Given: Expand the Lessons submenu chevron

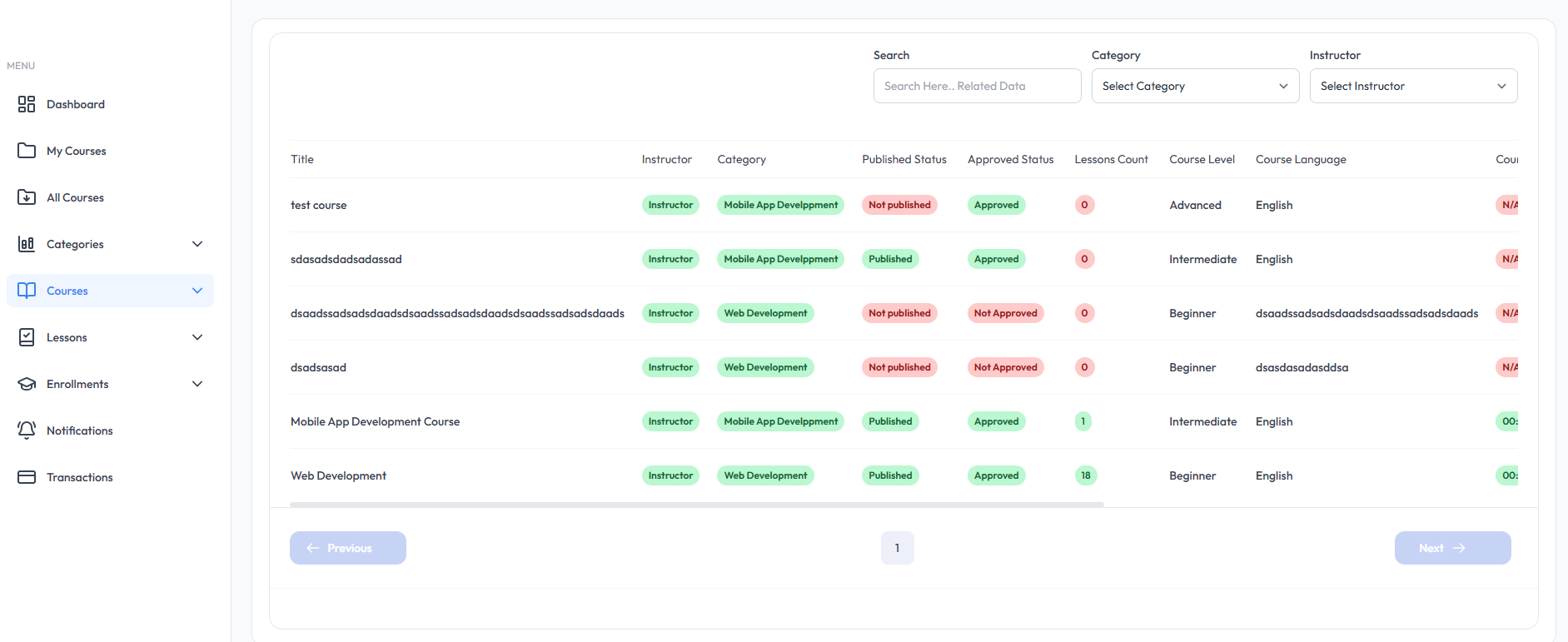Looking at the screenshot, I should (x=197, y=337).
